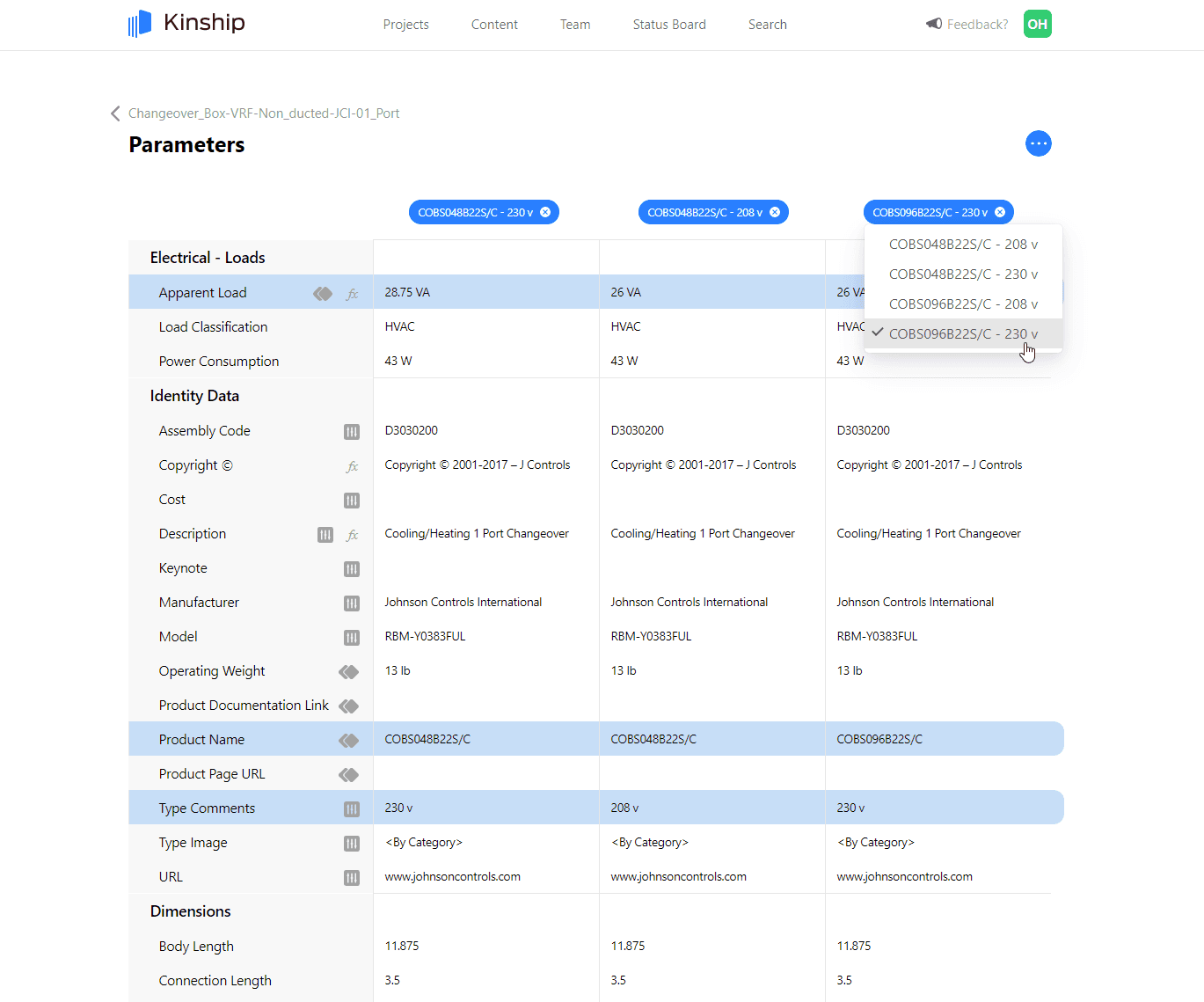1204x1002 pixels.
Task: Remove the COBS048B22S/C - 208 v pill
Action: (x=775, y=212)
